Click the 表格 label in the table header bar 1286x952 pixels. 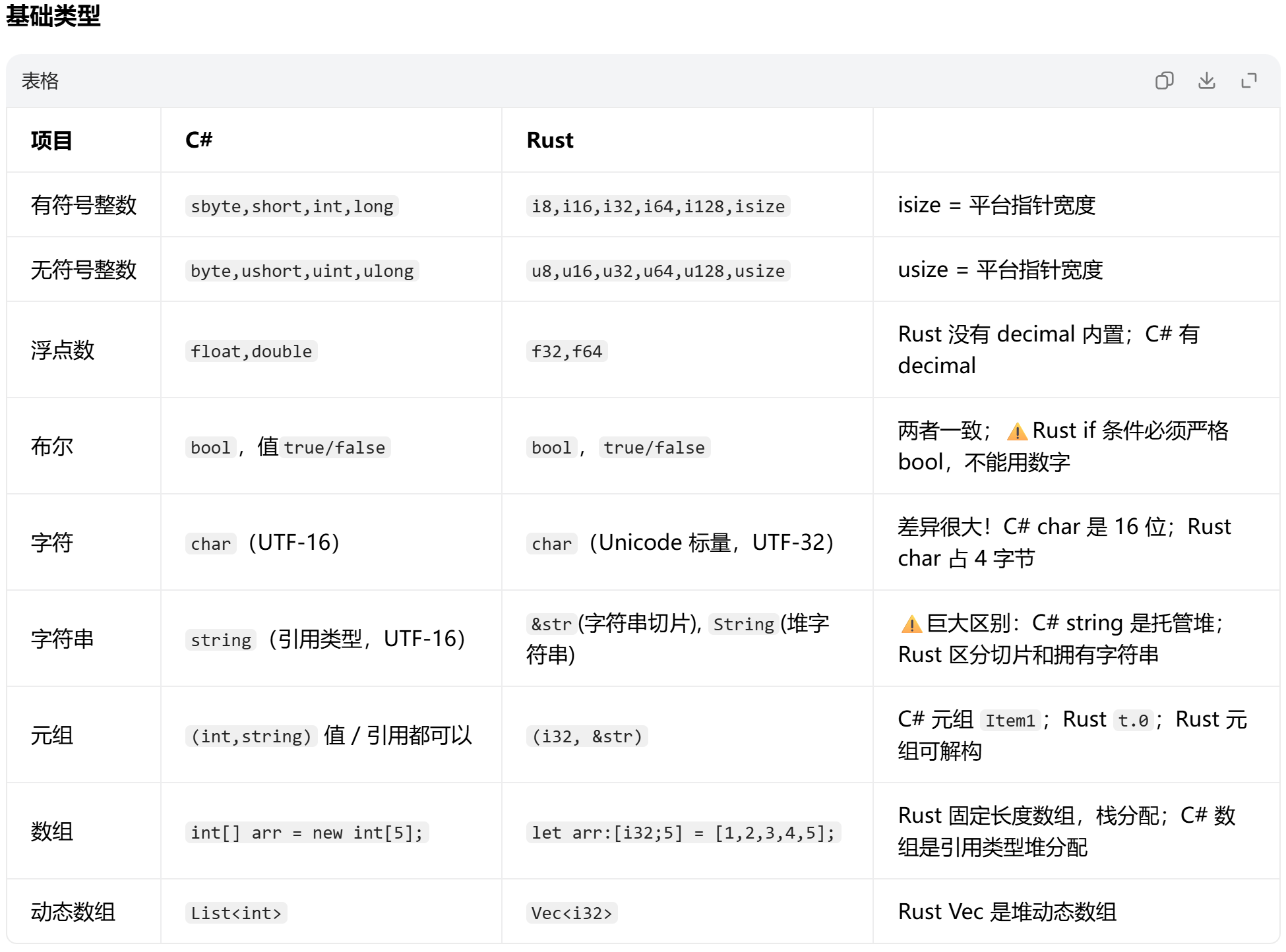pos(40,80)
